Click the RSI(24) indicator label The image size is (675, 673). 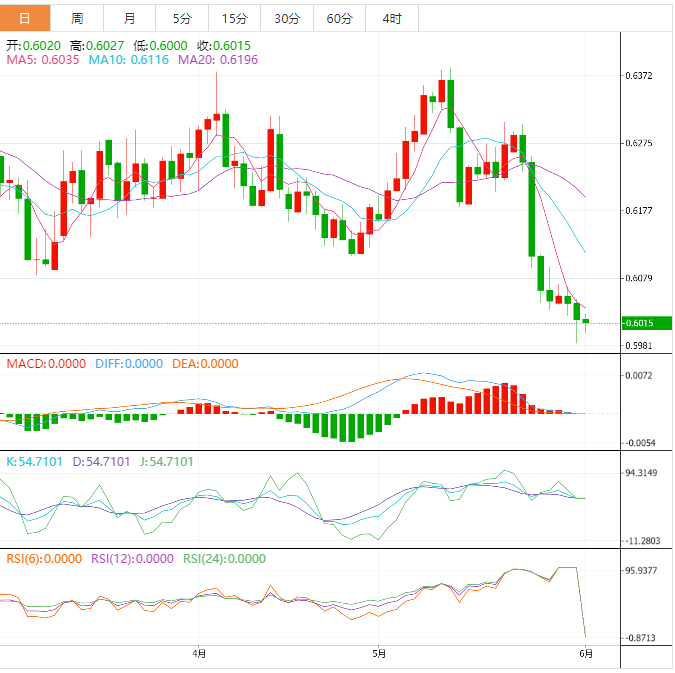click(224, 559)
